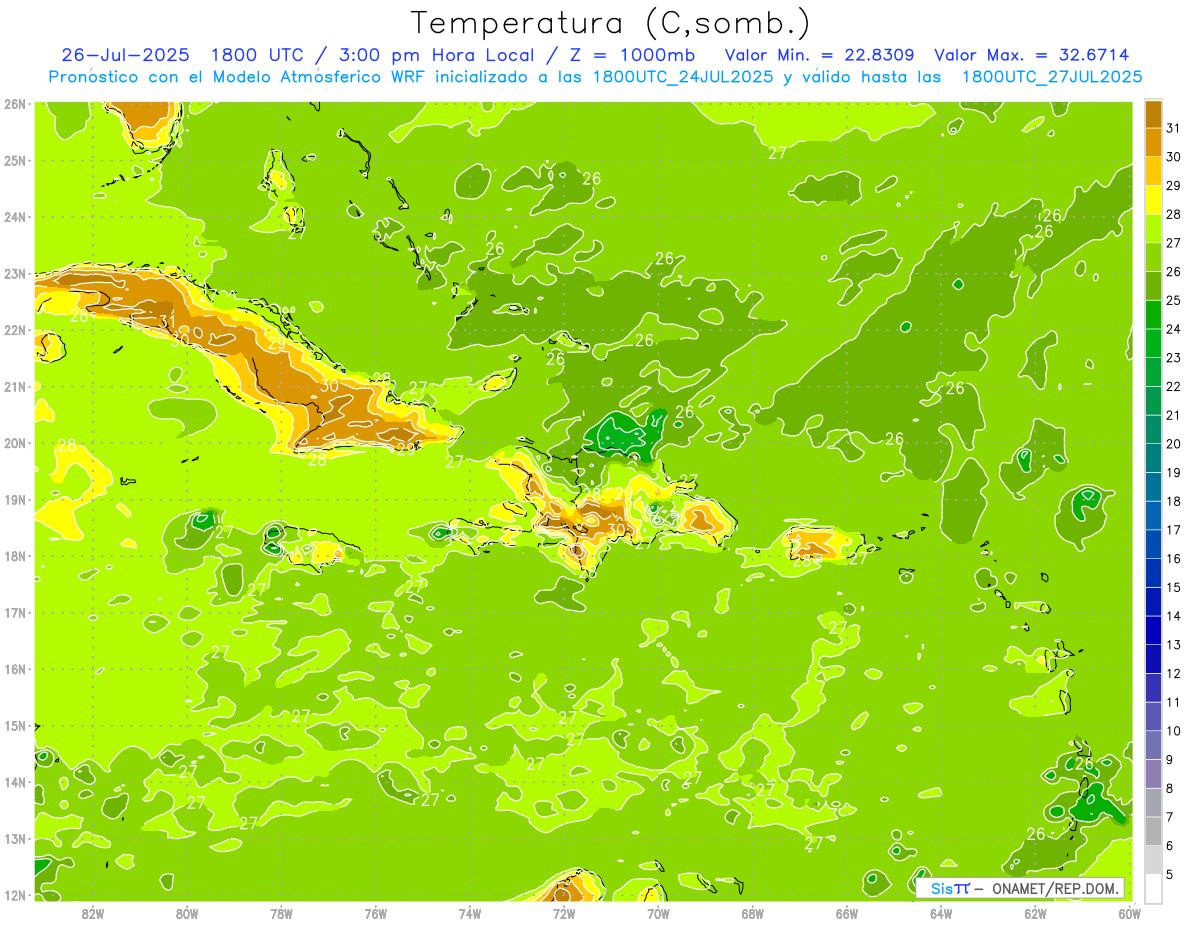Click the 'Valor Min. = 22.8309' value

coord(819,55)
